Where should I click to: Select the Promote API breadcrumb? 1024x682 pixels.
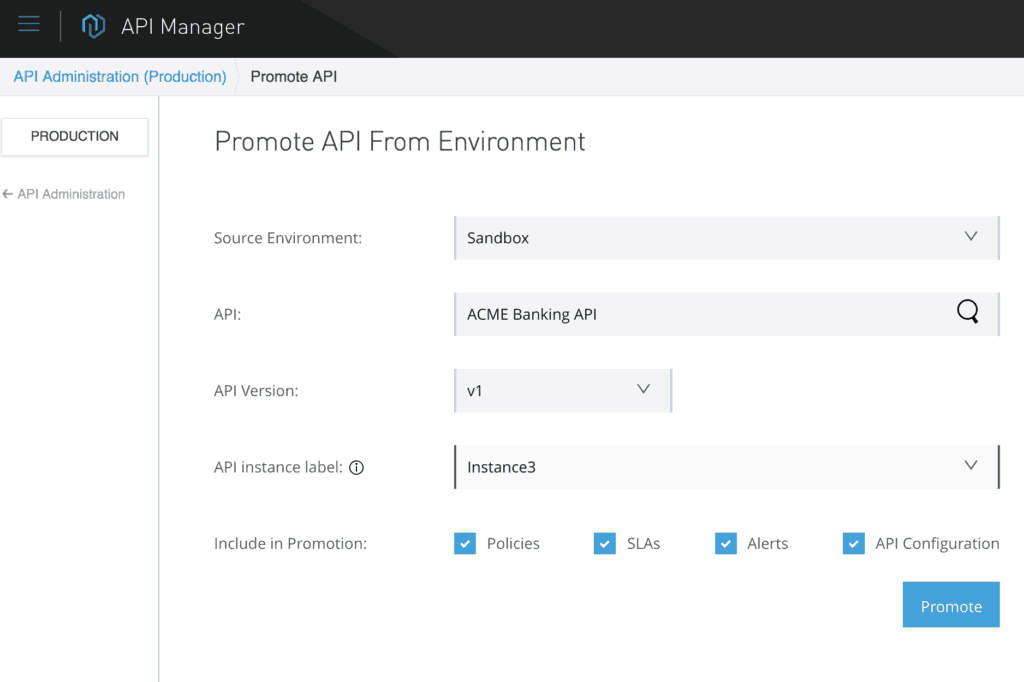pos(293,76)
